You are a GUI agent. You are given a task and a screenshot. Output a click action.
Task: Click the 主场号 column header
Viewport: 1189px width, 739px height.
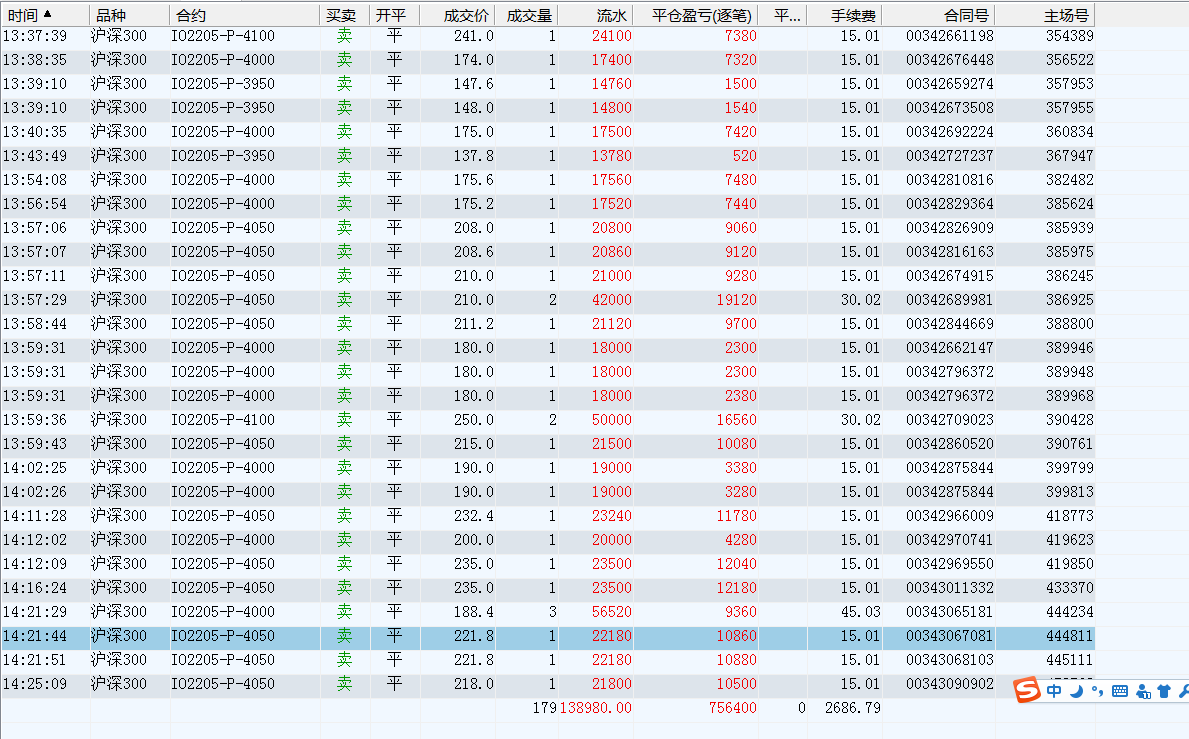click(1046, 14)
